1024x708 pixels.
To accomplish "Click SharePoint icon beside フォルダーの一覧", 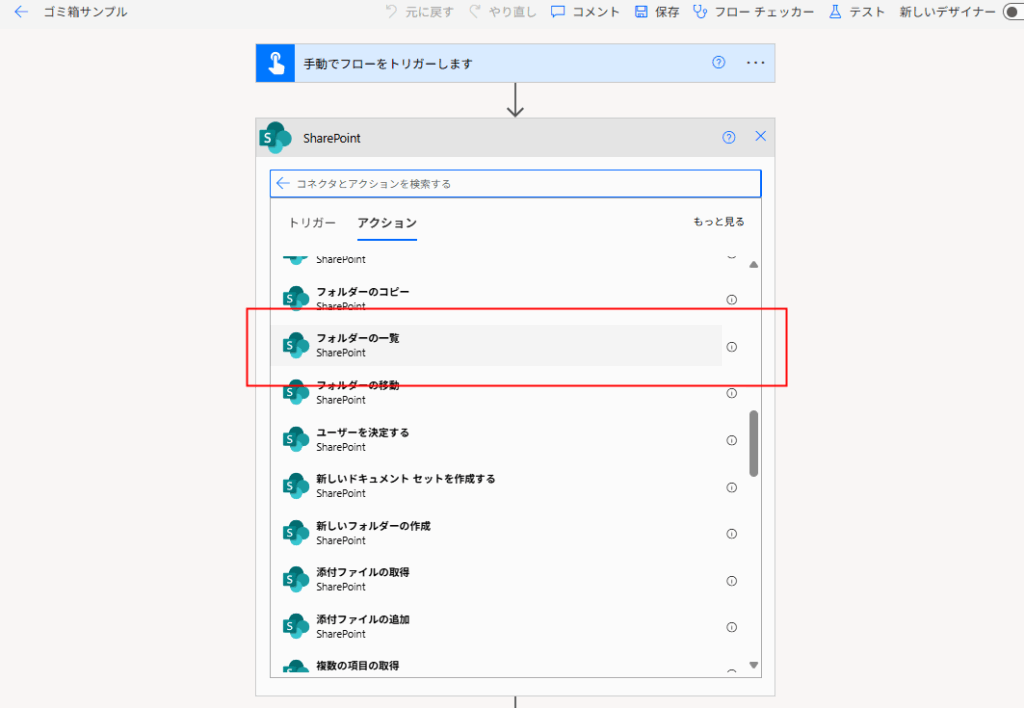I will click(296, 346).
